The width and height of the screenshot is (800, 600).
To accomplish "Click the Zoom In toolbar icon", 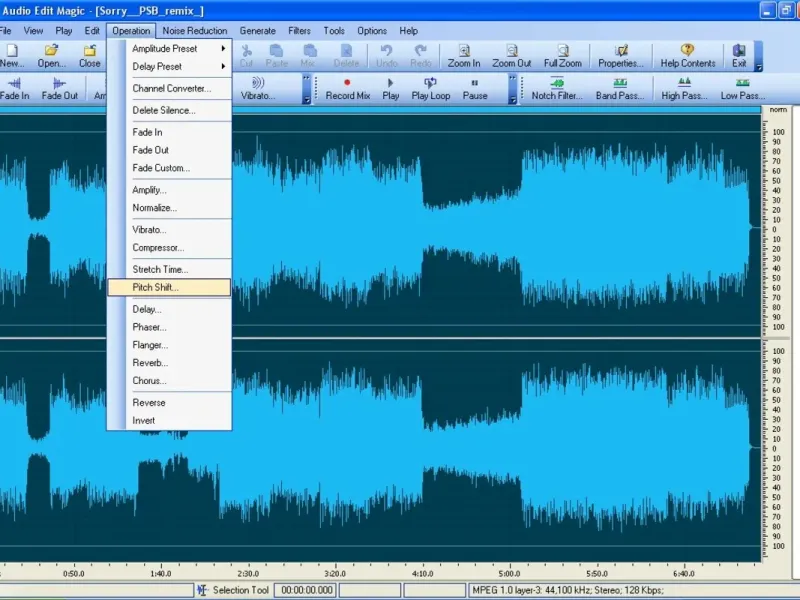I will [x=463, y=55].
